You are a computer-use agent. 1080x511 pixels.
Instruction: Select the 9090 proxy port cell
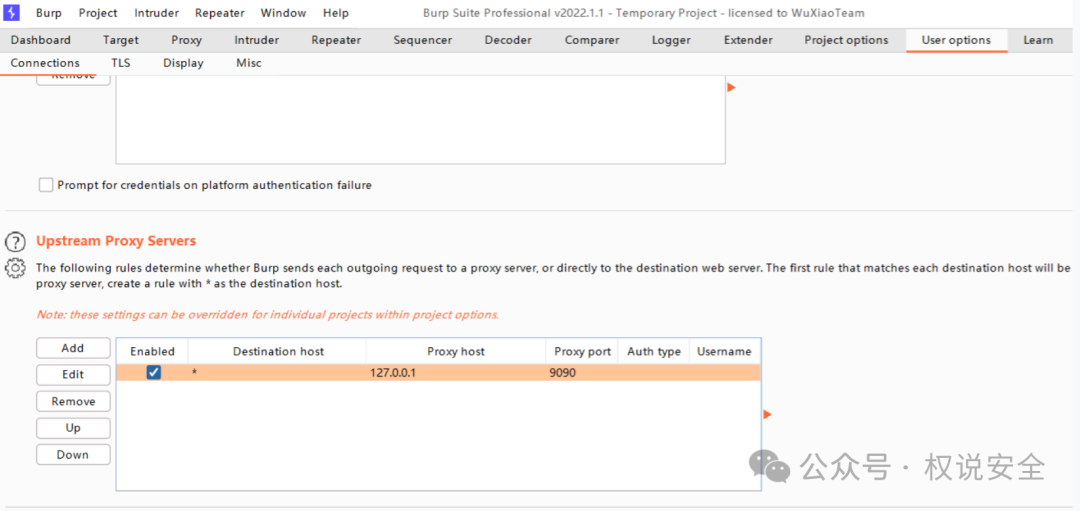583,373
